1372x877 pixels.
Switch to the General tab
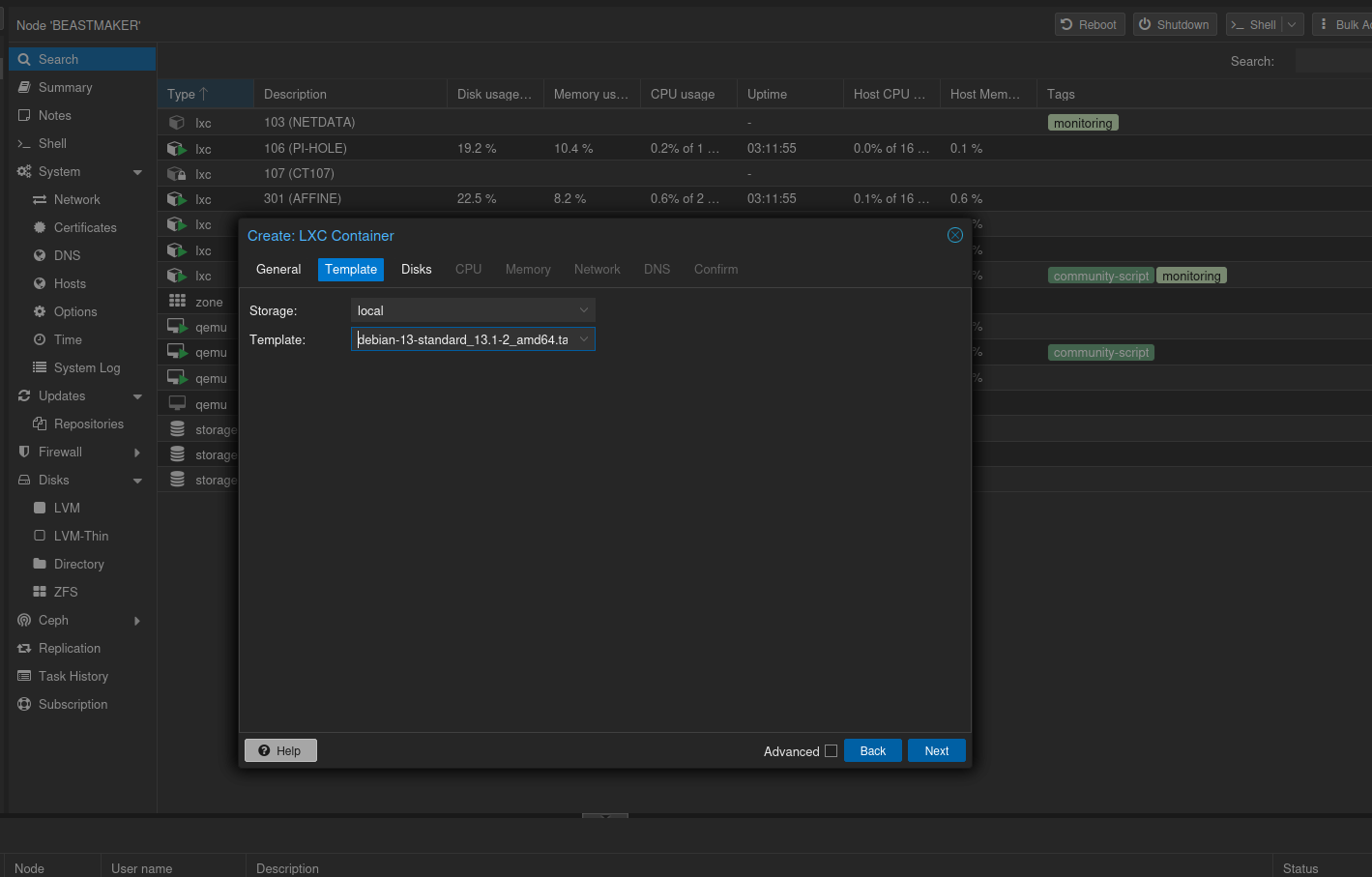click(x=278, y=269)
